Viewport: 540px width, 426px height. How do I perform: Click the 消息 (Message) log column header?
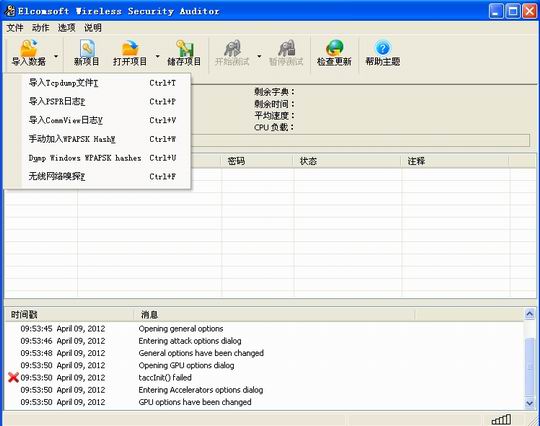(274, 314)
